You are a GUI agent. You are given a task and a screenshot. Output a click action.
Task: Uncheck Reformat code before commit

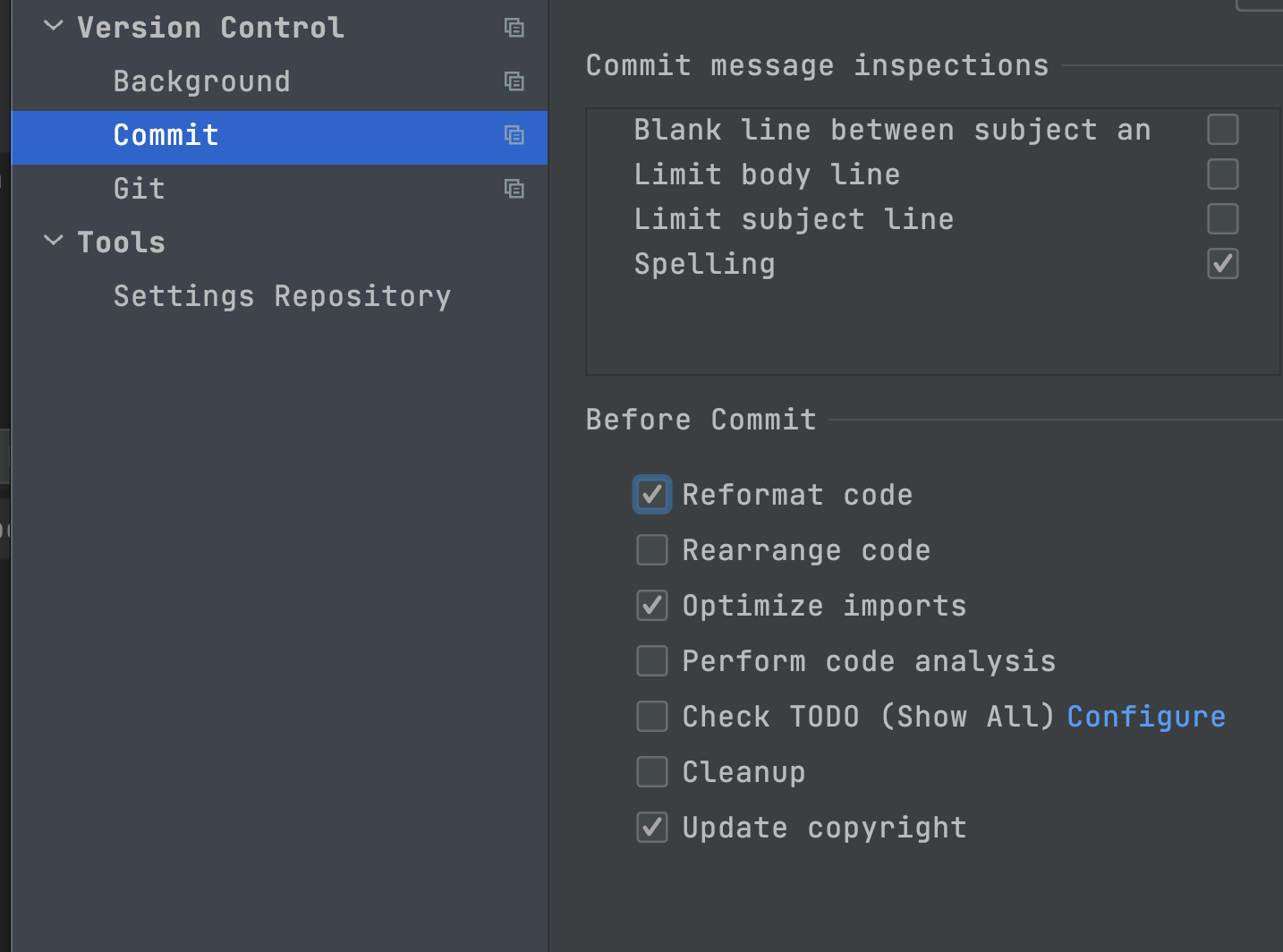point(652,494)
